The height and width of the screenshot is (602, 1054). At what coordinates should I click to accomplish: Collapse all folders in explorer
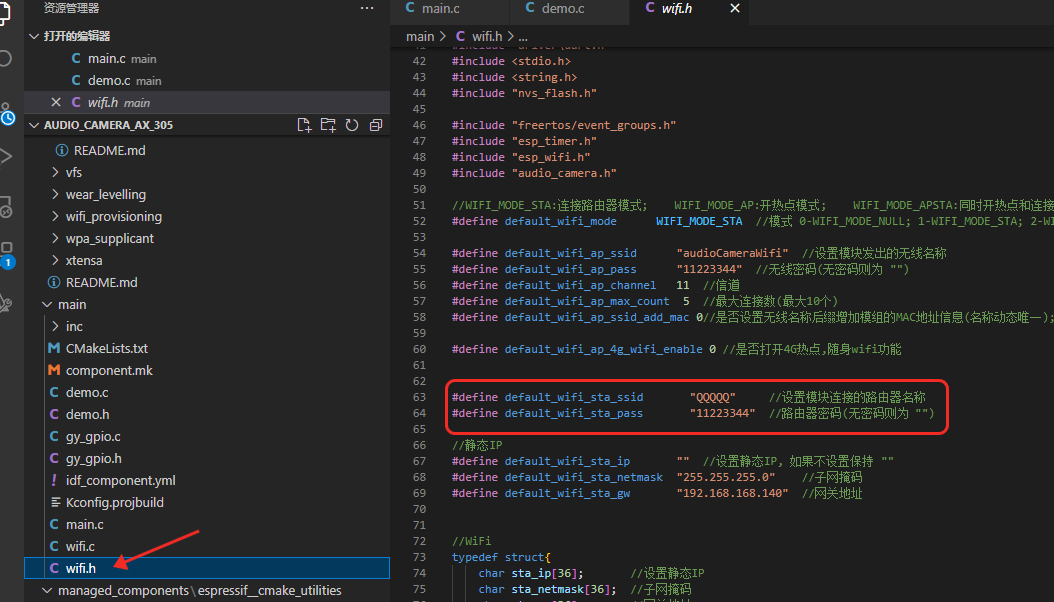pyautogui.click(x=376, y=125)
